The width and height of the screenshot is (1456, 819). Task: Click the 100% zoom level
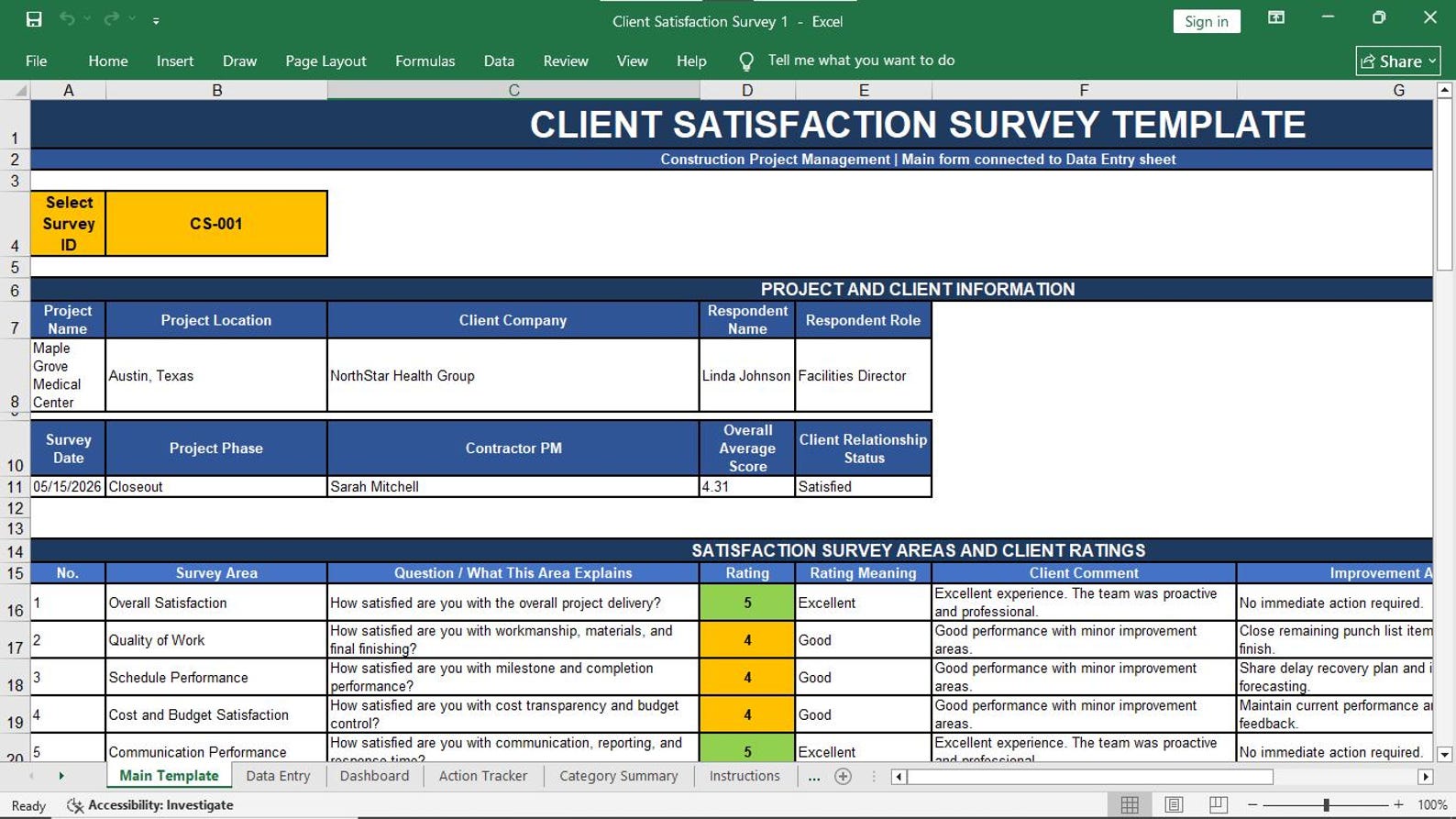tap(1432, 804)
